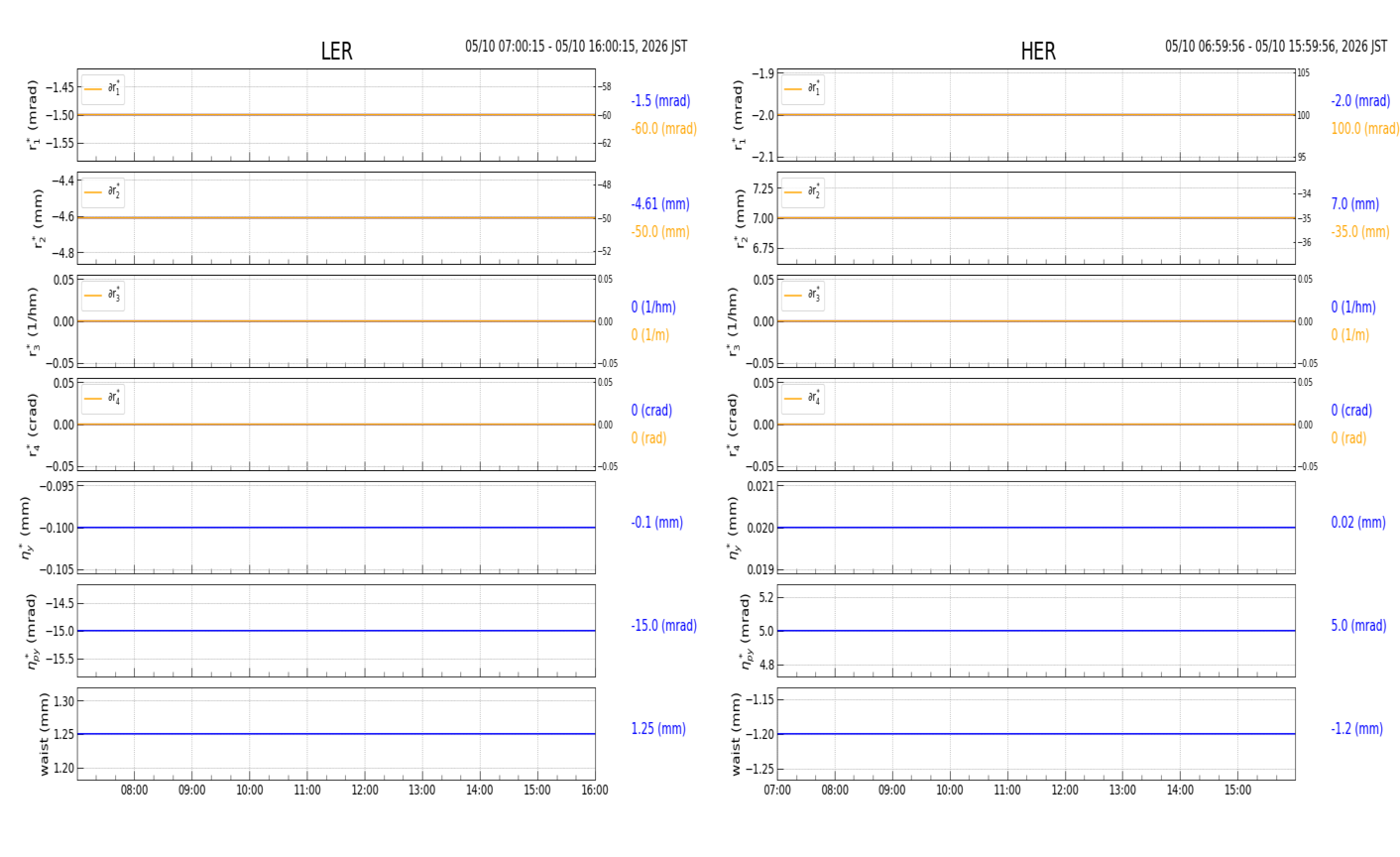Click the LER blue value -1.5 (mrad)
Image resolution: width=1400 pixels, height=857 pixels.
point(660,101)
